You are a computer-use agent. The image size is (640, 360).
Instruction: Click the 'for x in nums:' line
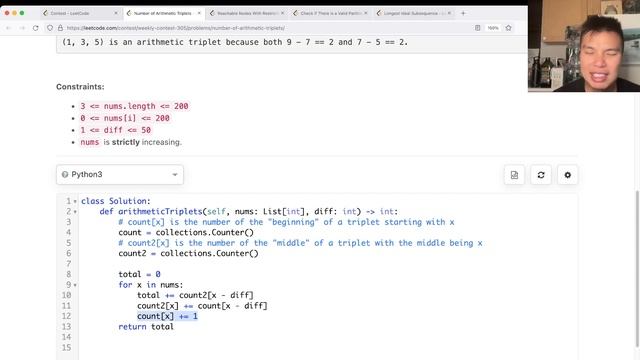tap(151, 284)
